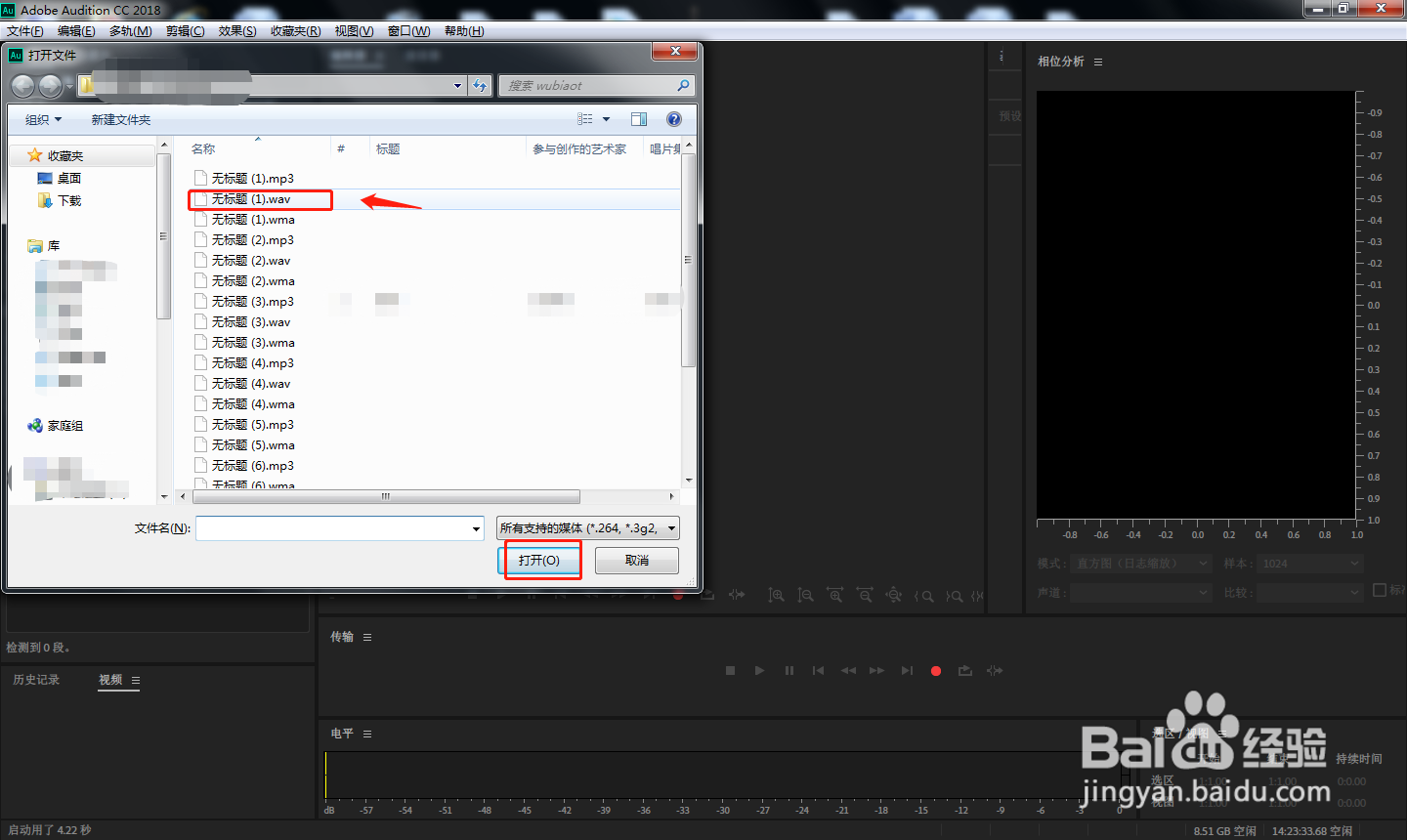This screenshot has width=1407, height=840.
Task: Switch to the Video tab
Action: click(x=110, y=680)
